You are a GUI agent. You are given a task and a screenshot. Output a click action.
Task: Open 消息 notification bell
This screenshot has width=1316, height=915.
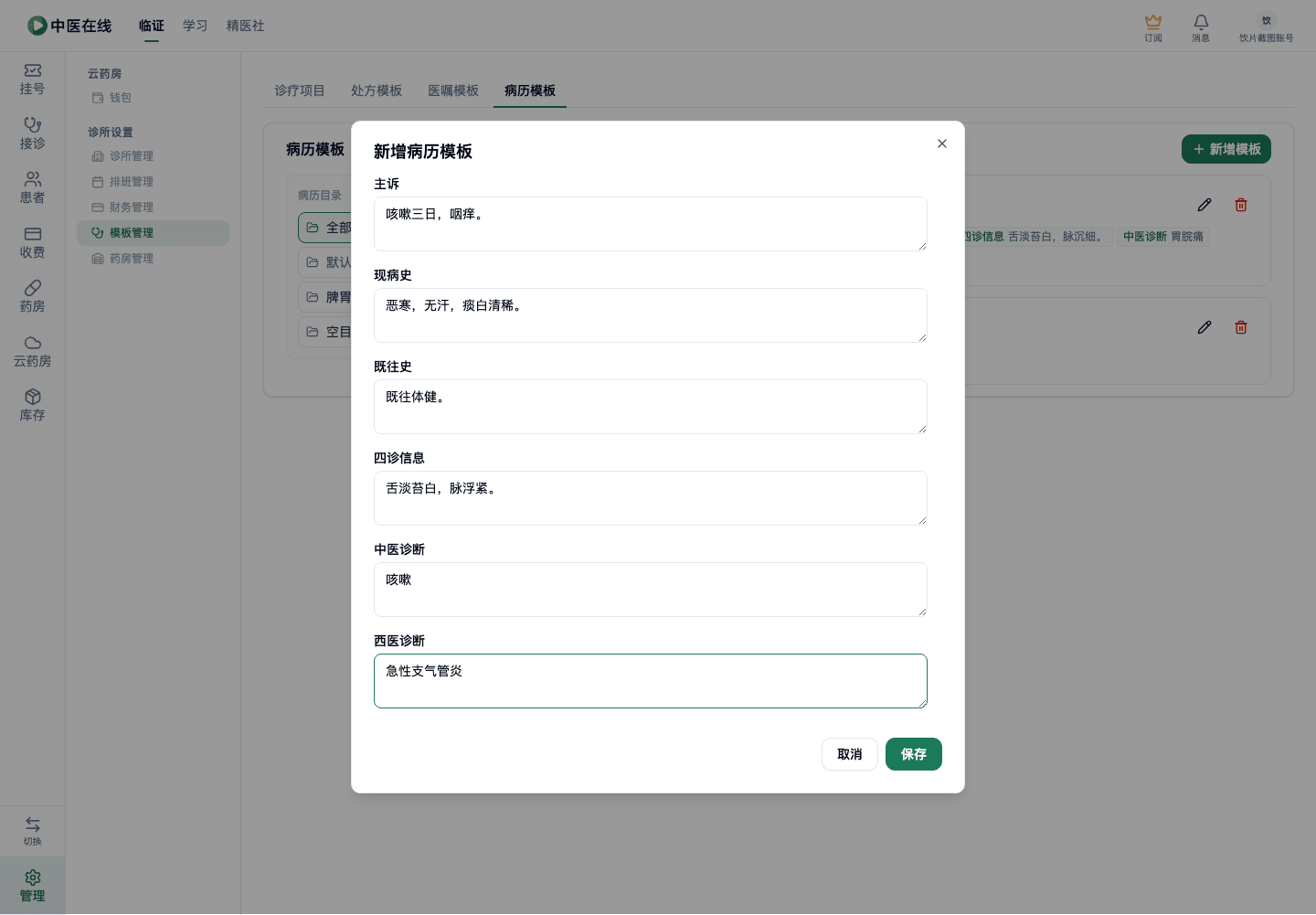point(1201,21)
